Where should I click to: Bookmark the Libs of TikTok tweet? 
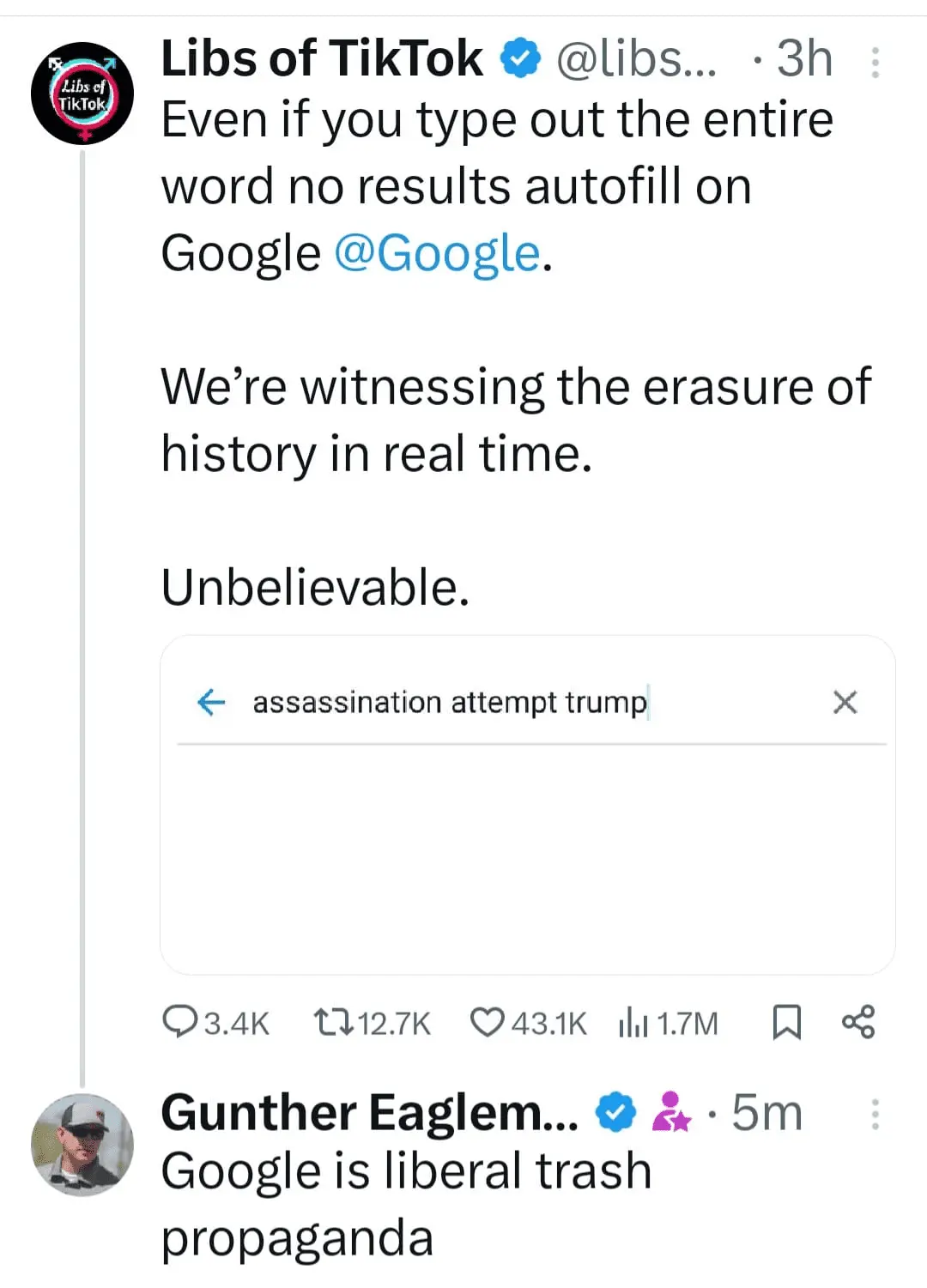[x=786, y=1022]
